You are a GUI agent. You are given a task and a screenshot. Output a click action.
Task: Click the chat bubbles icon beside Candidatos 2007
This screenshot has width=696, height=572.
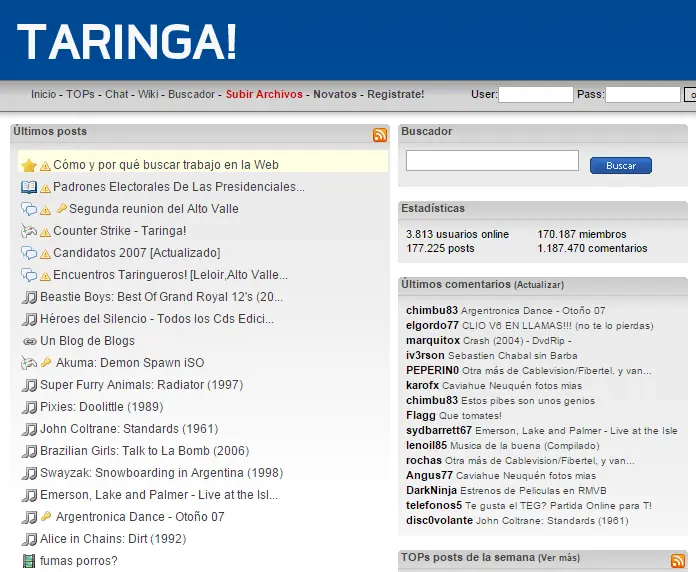29,253
